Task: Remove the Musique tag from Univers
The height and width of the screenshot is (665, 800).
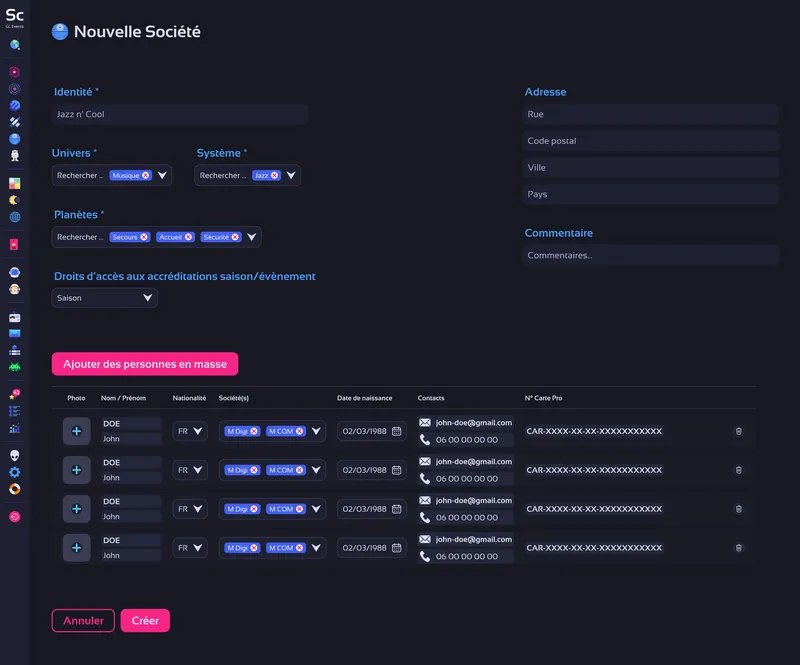Action: pos(146,176)
